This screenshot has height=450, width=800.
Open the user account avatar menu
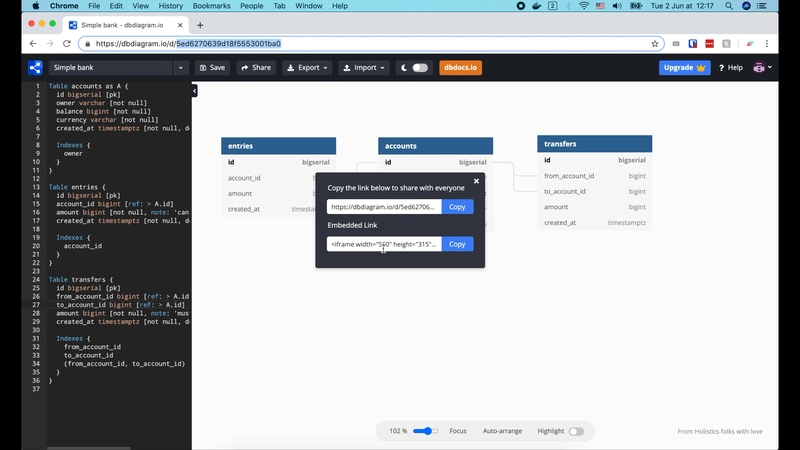coord(762,67)
